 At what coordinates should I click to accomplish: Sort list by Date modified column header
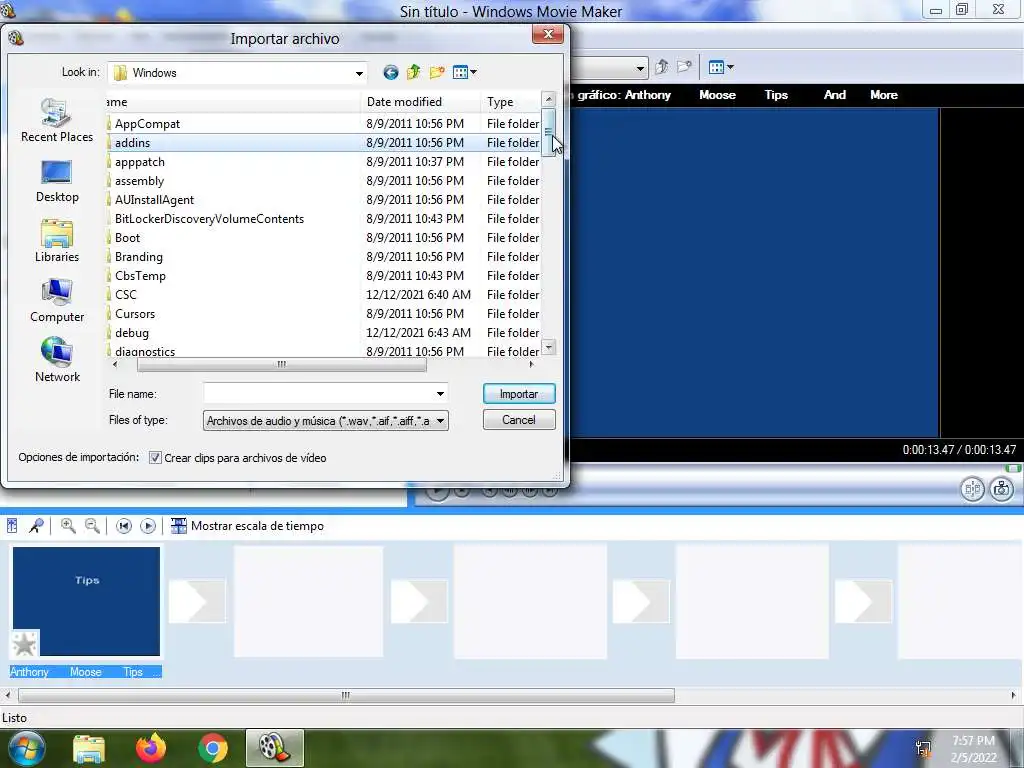coord(420,101)
